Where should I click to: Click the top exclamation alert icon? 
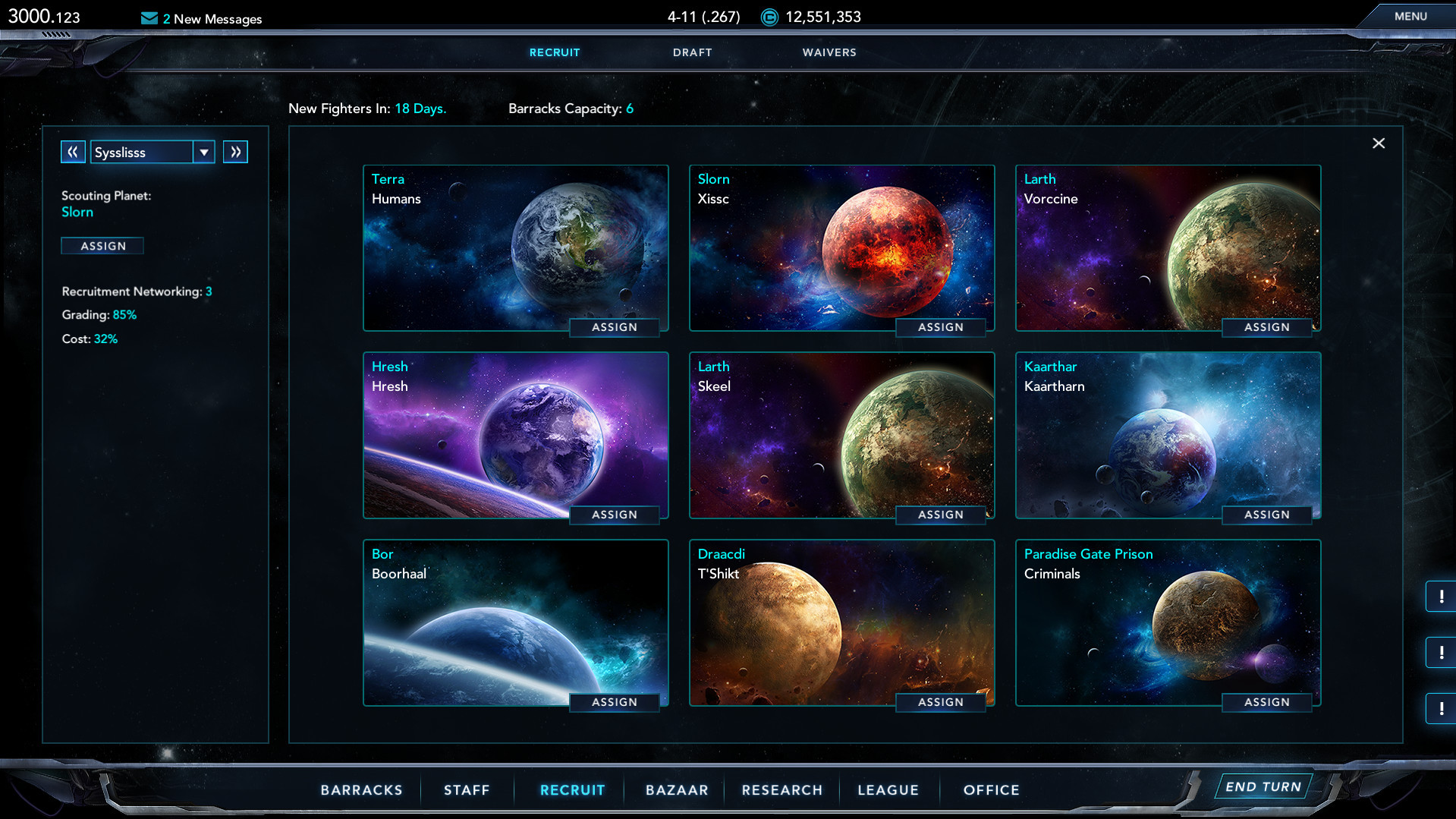(1441, 597)
